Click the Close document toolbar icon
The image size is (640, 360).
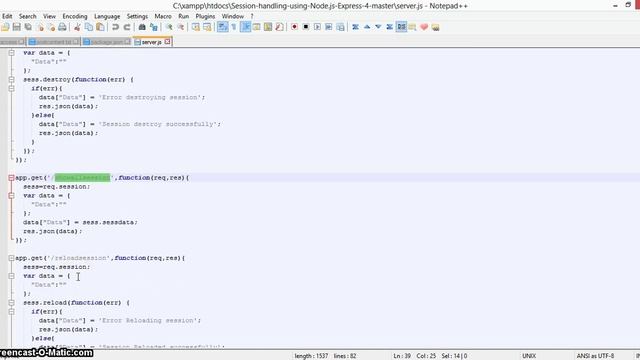pyautogui.click(x=40, y=27)
